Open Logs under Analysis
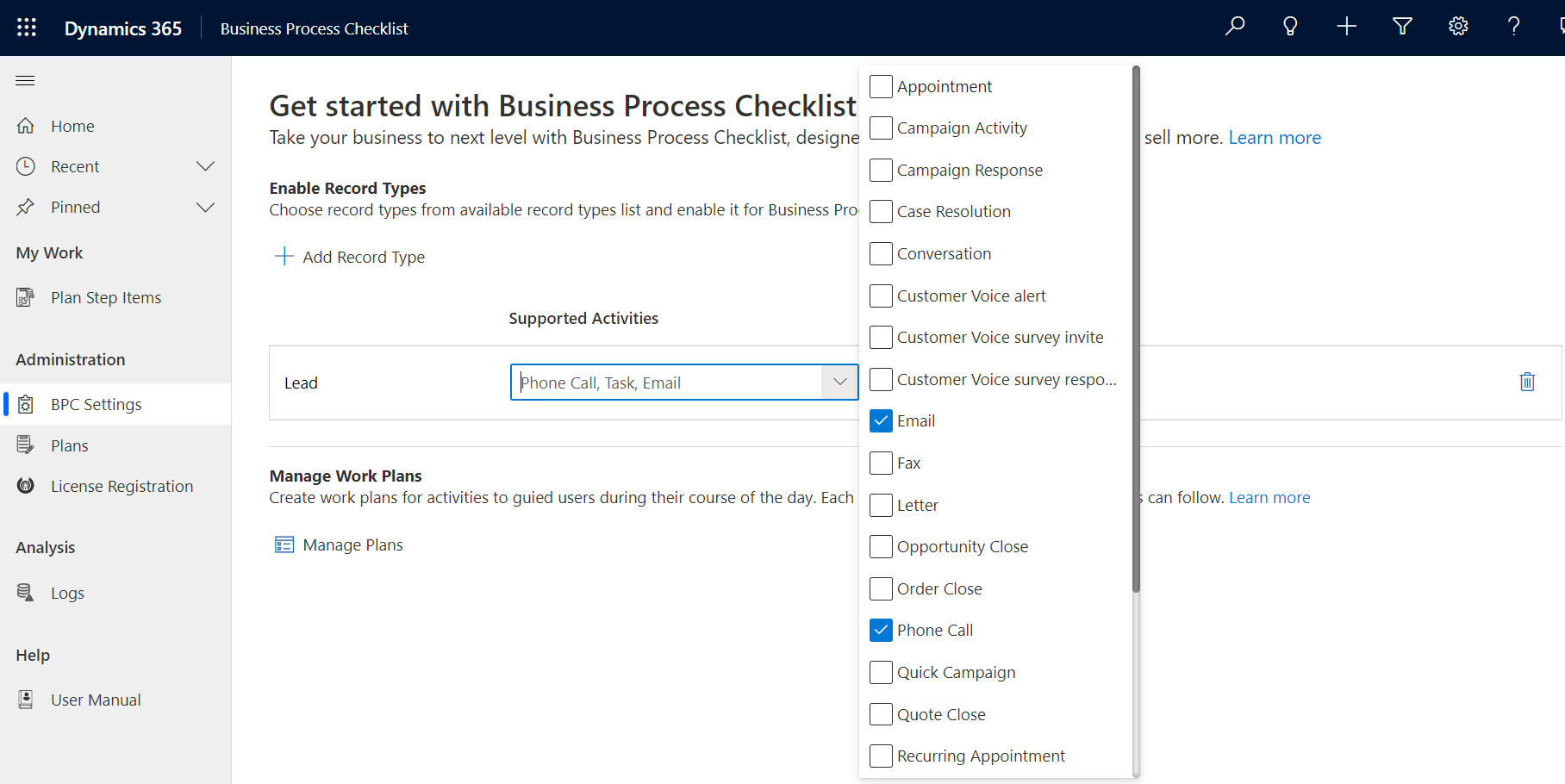Image resolution: width=1565 pixels, height=784 pixels. (x=115, y=593)
